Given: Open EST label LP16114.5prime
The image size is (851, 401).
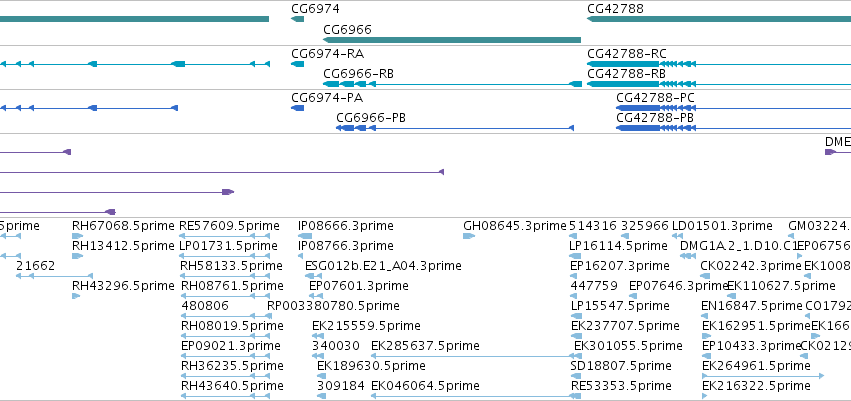Looking at the screenshot, I should (x=618, y=246).
